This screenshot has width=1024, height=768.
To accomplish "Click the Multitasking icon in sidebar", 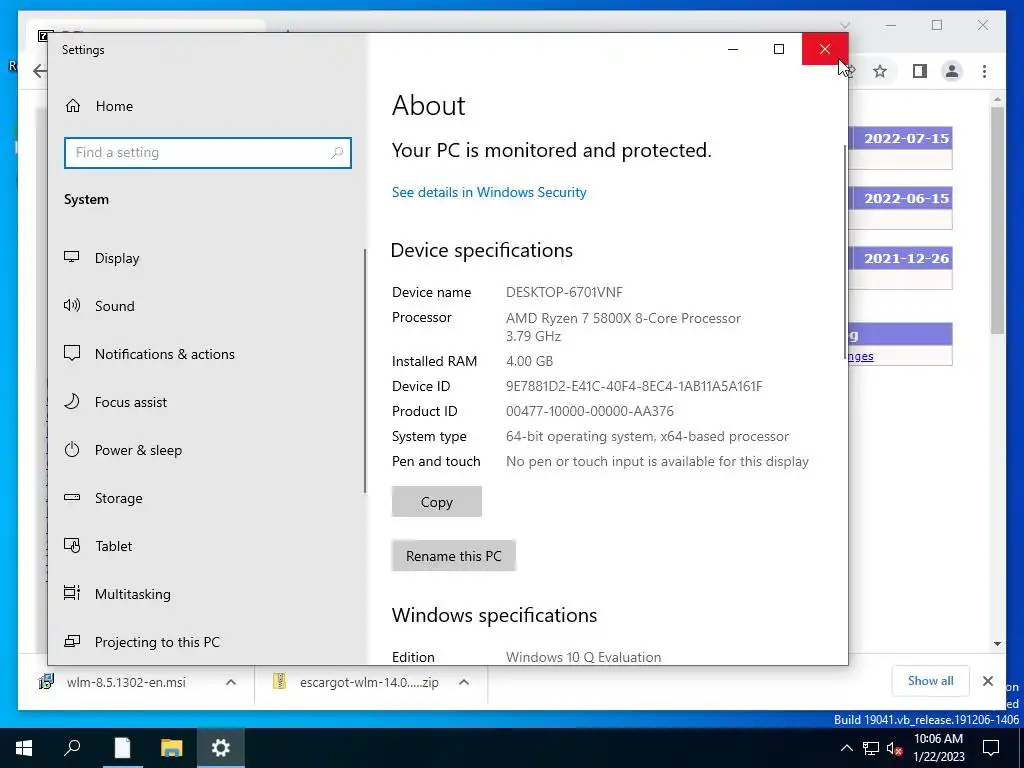I will pyautogui.click(x=72, y=593).
